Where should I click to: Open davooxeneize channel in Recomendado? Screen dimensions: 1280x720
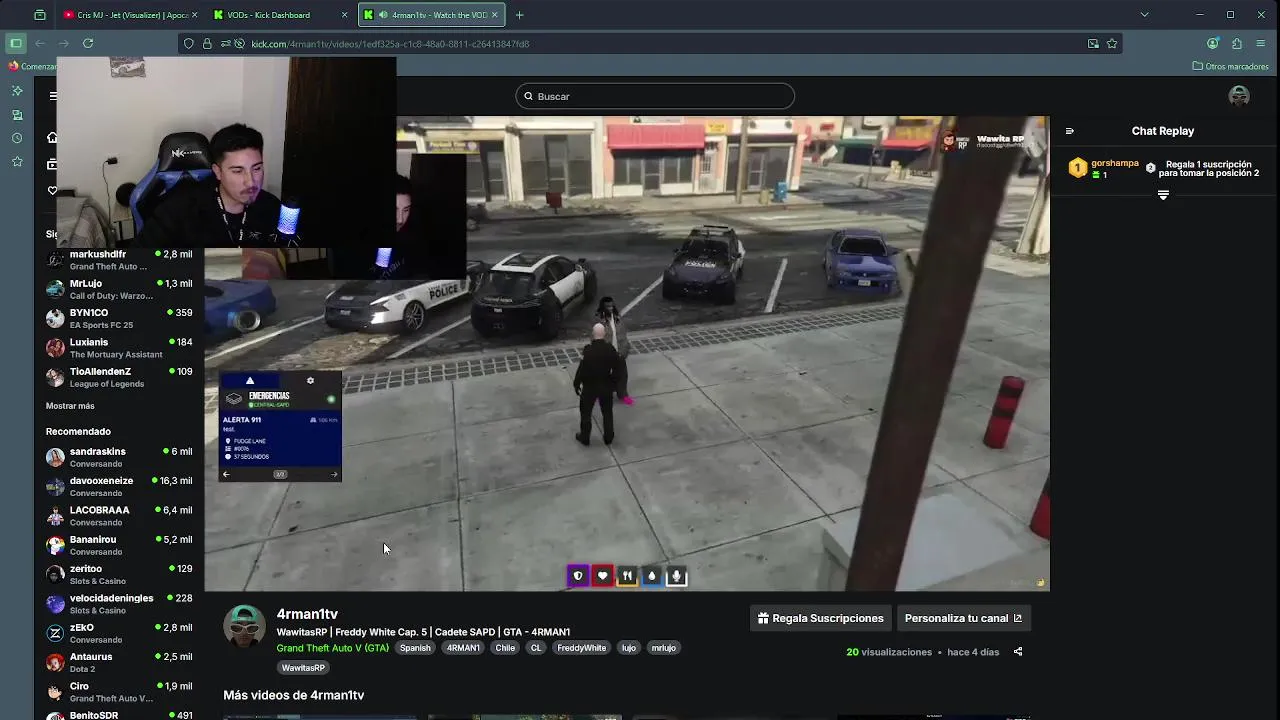pos(119,486)
